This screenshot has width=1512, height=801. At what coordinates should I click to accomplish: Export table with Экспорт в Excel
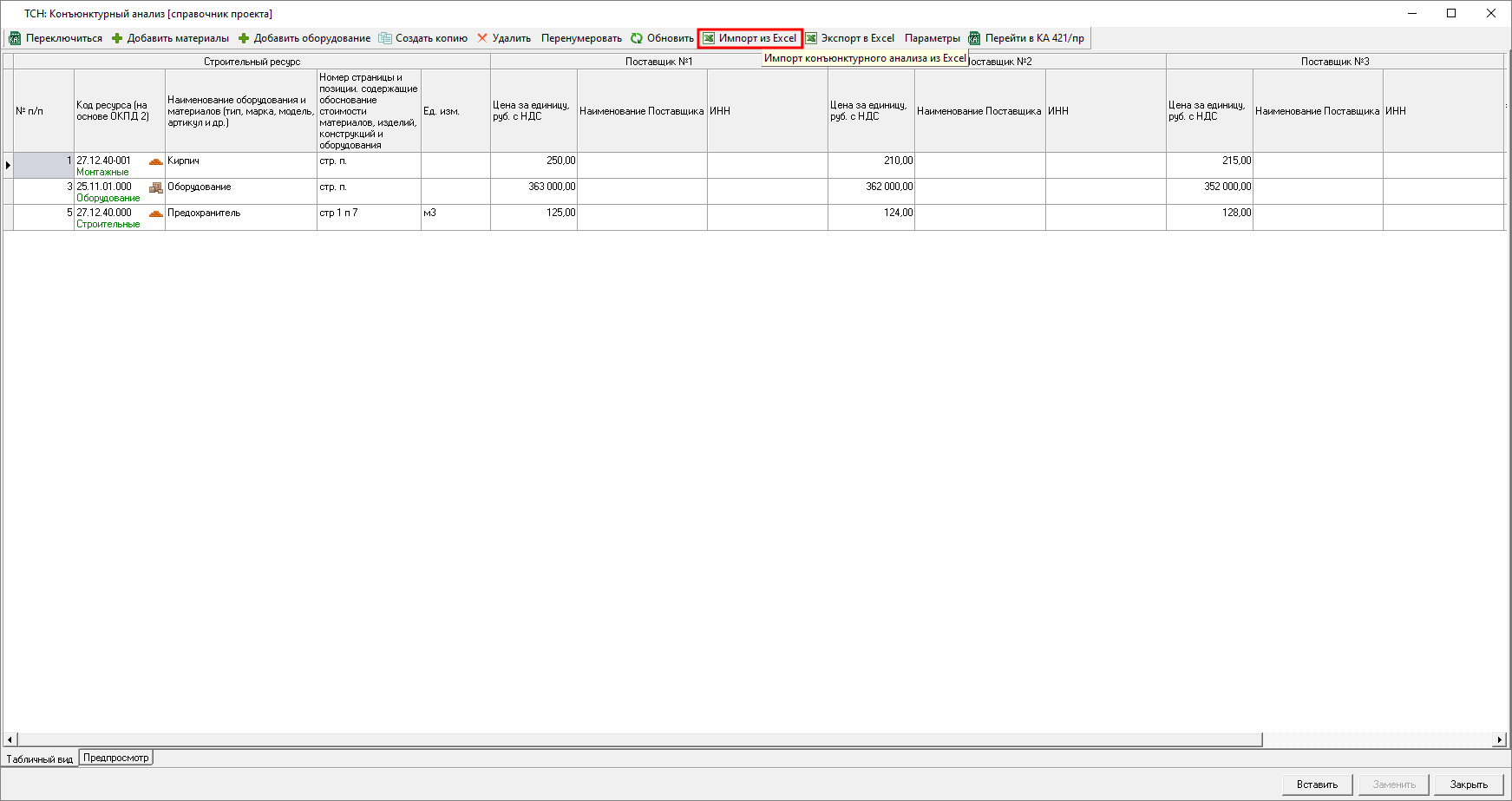tap(849, 38)
